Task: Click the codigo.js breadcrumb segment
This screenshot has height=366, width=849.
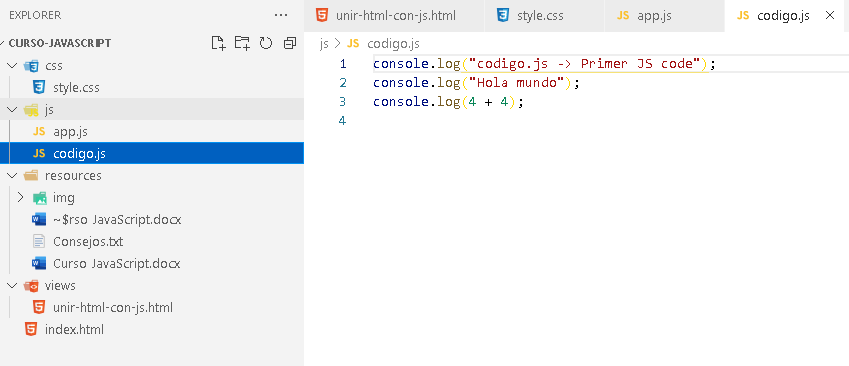Action: pos(393,44)
